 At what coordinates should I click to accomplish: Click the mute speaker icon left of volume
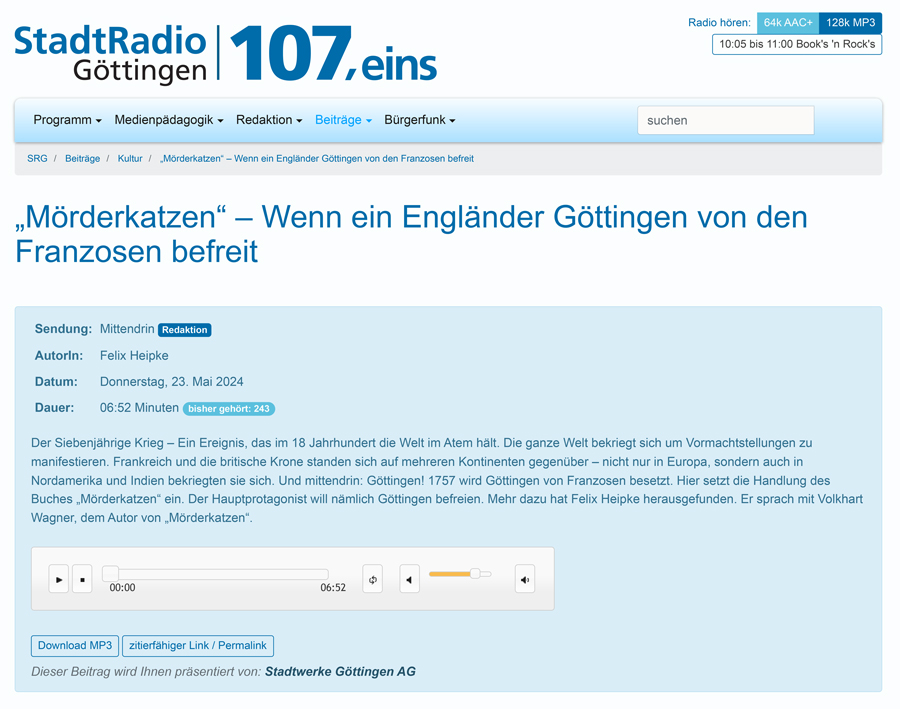coord(410,579)
